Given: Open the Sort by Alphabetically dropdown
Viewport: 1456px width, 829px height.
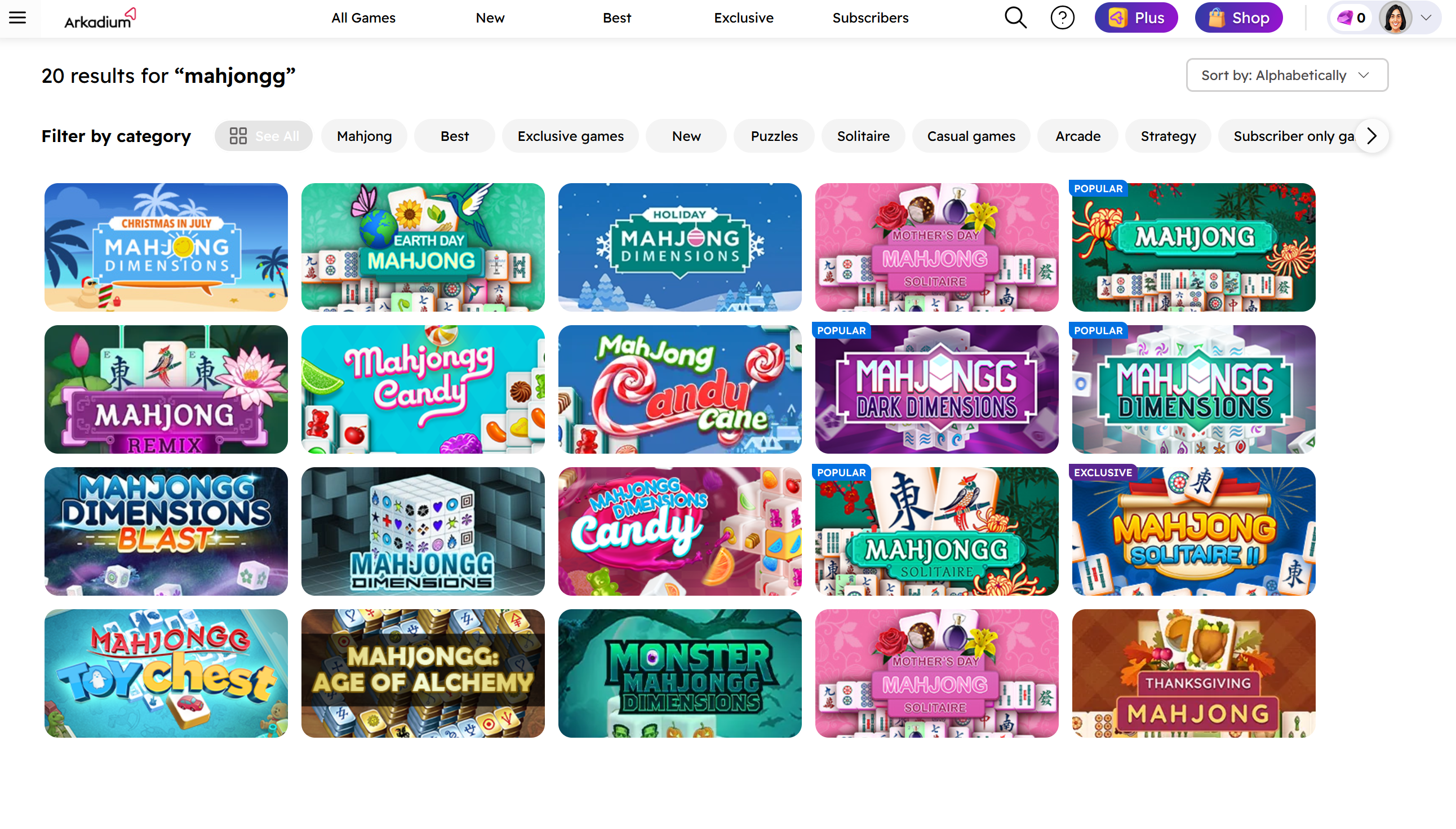Looking at the screenshot, I should 1286,75.
